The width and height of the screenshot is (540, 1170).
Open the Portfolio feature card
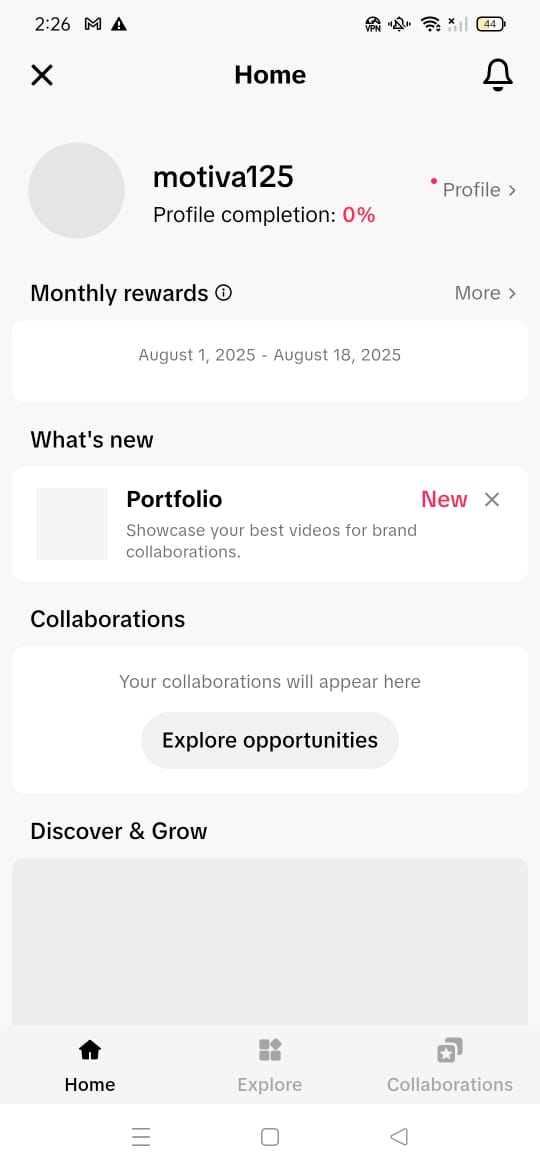point(270,524)
